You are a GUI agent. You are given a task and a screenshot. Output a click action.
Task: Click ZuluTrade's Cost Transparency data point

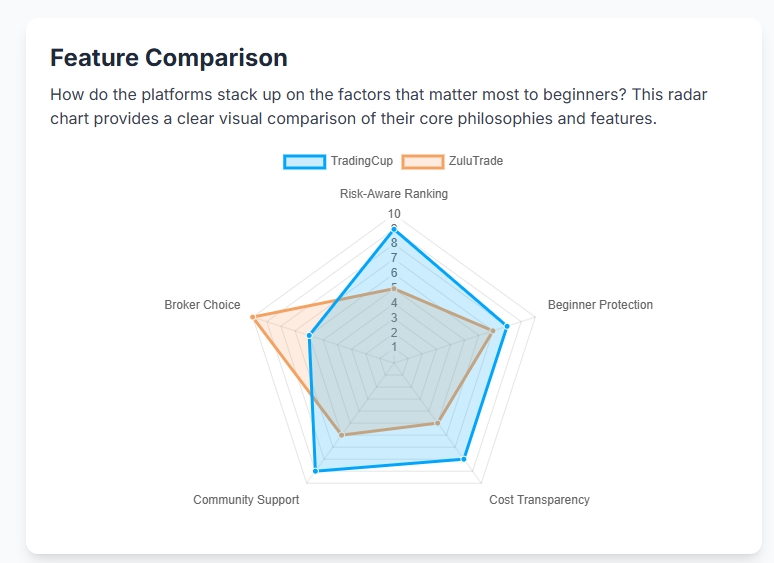coord(437,423)
